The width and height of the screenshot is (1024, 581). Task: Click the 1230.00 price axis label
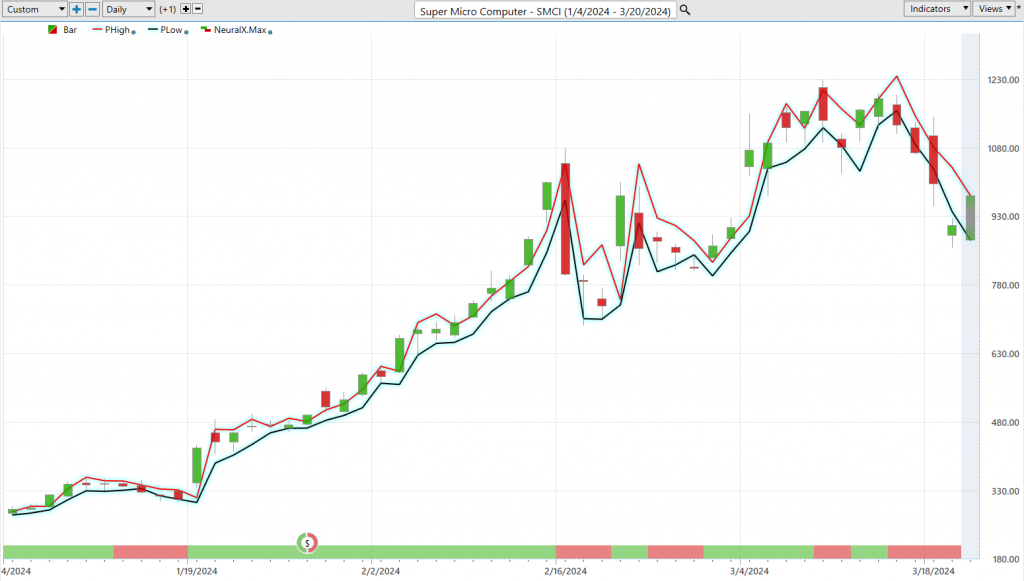click(x=1003, y=80)
